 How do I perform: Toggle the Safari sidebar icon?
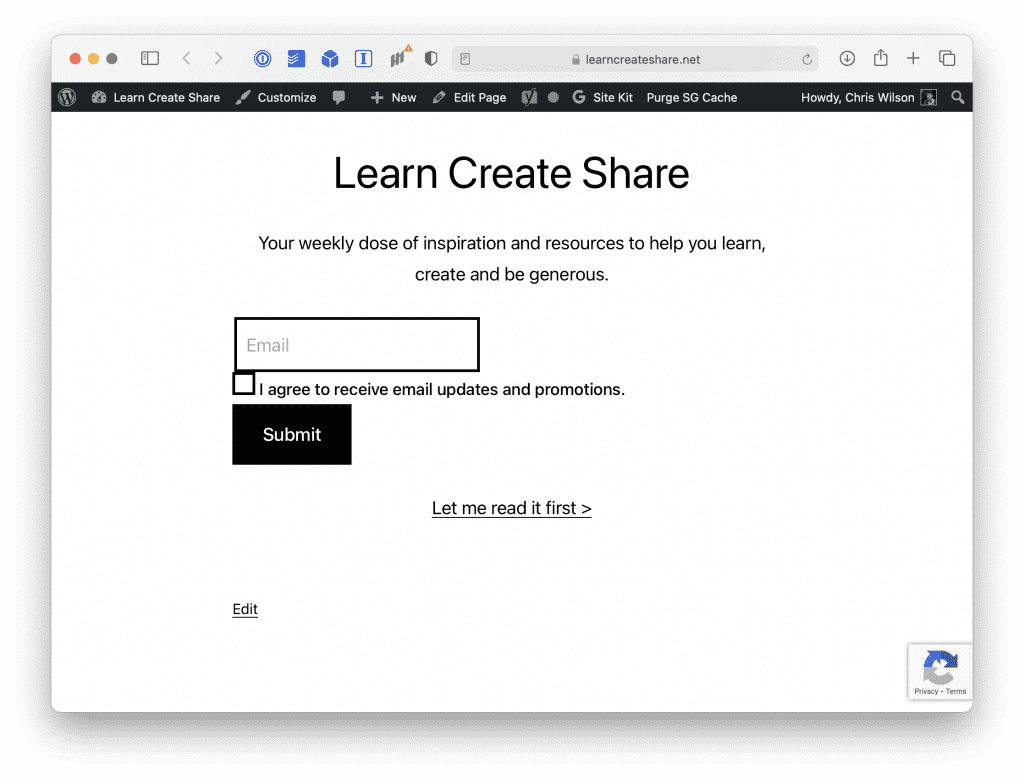coord(150,59)
